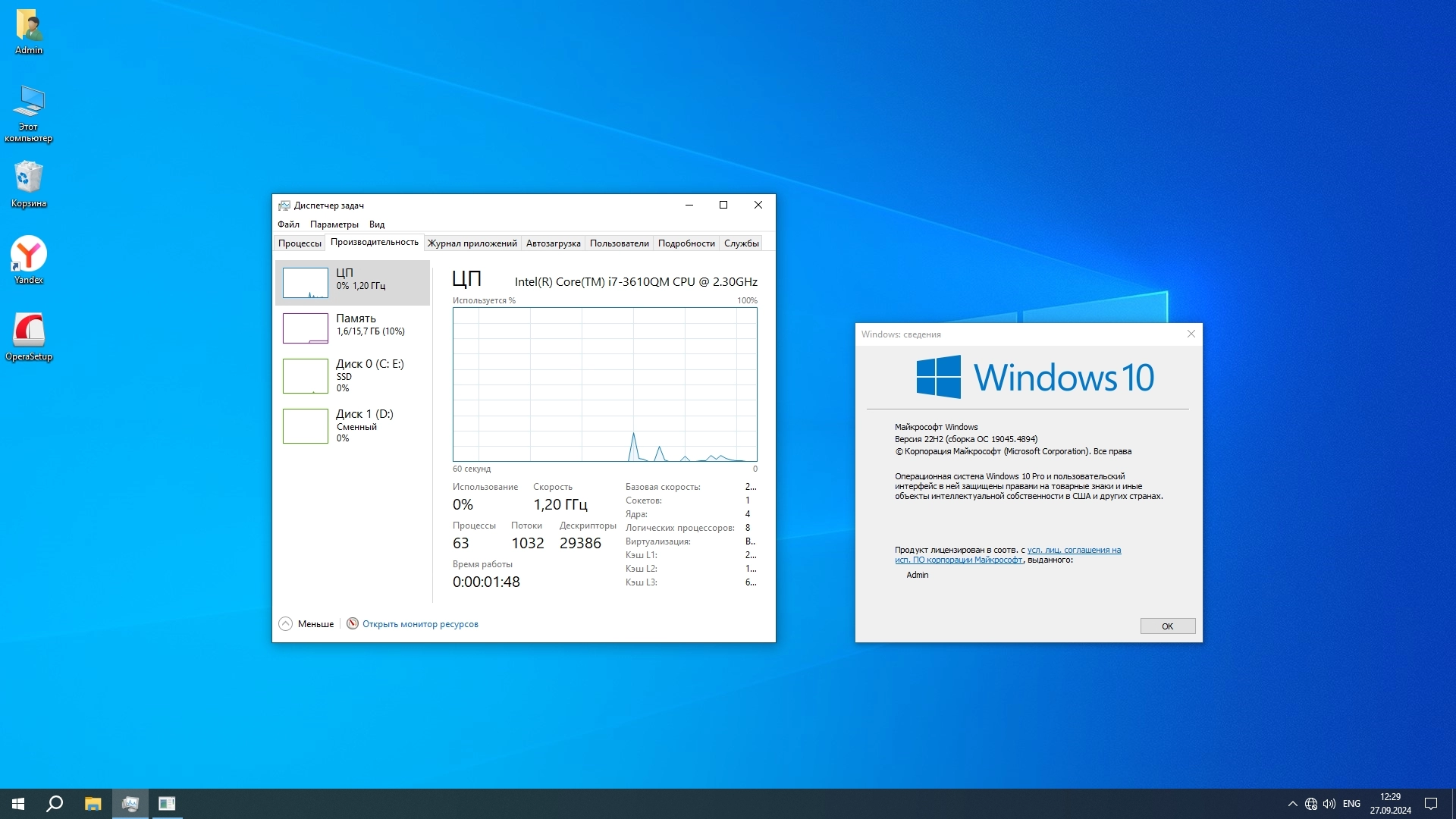Expand hidden system tray icons chevron

coord(1292,804)
